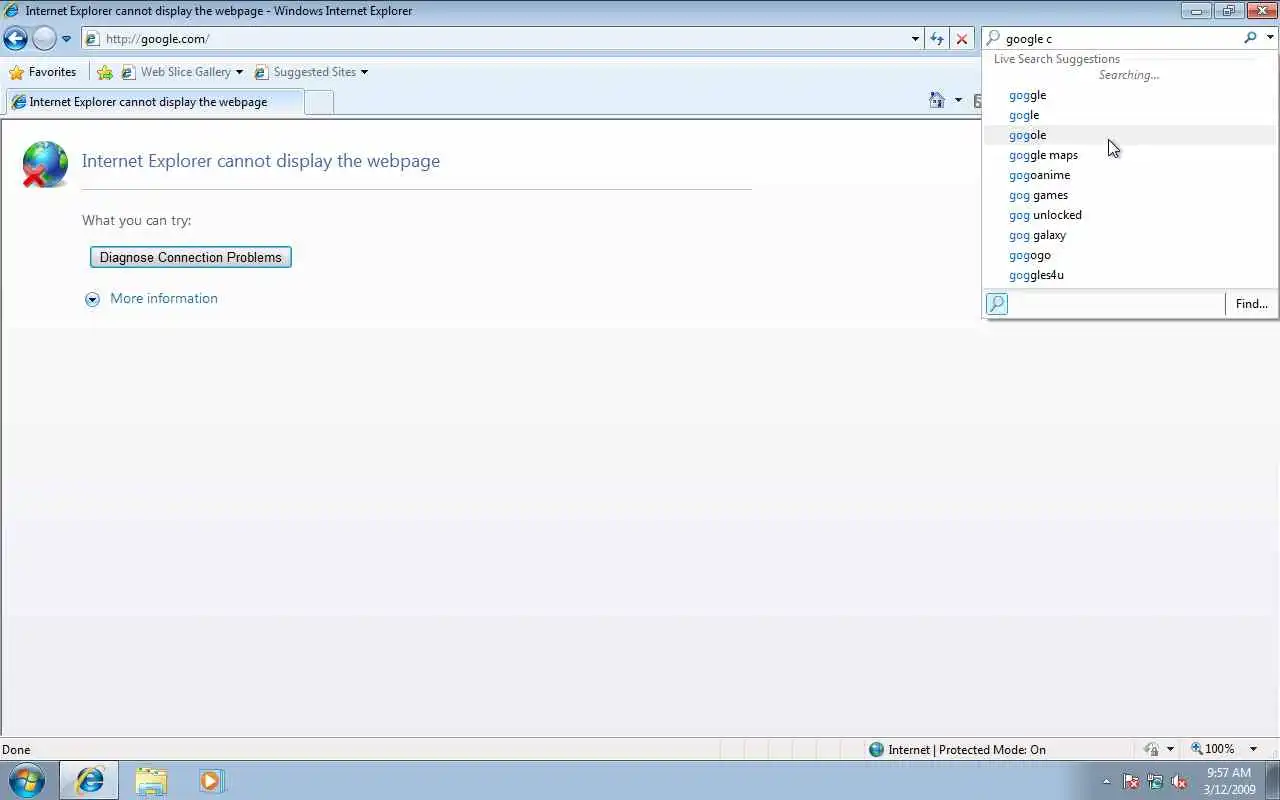Select the 'goggles4u' suggestion
The image size is (1280, 800).
click(1130, 275)
